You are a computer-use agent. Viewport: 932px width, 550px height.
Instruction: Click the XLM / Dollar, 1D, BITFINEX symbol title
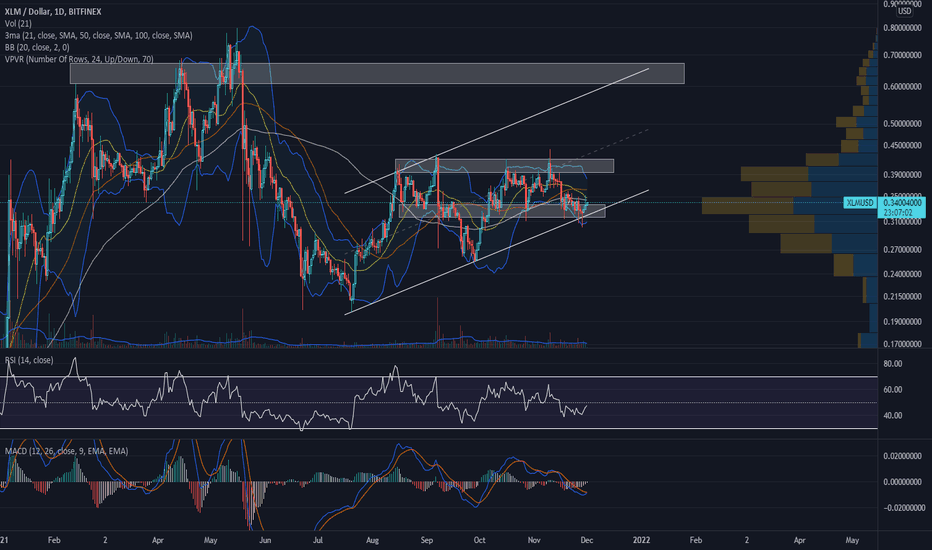click(53, 11)
